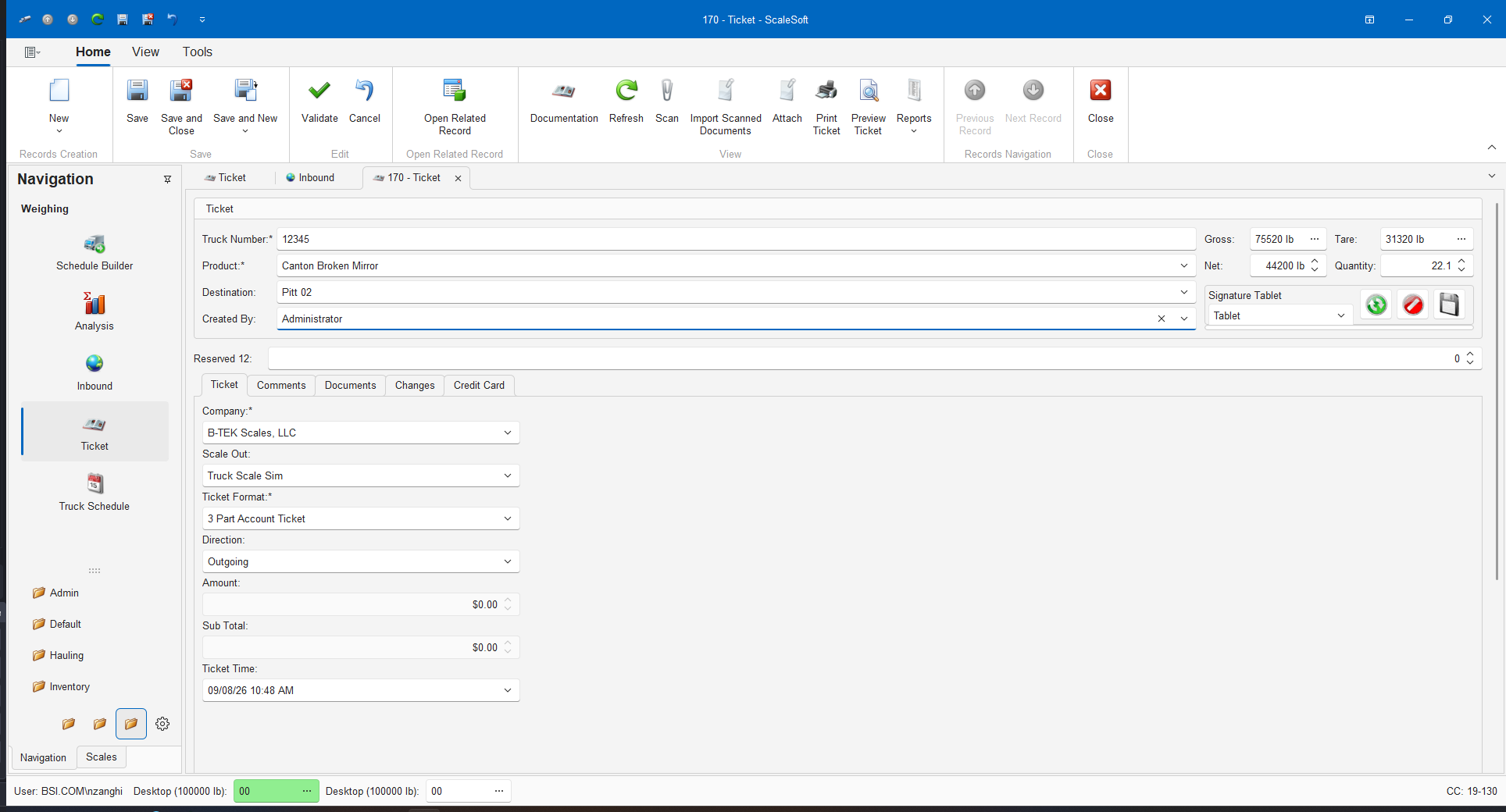This screenshot has height=812, width=1506.
Task: Expand the Direction dropdown
Action: point(508,561)
